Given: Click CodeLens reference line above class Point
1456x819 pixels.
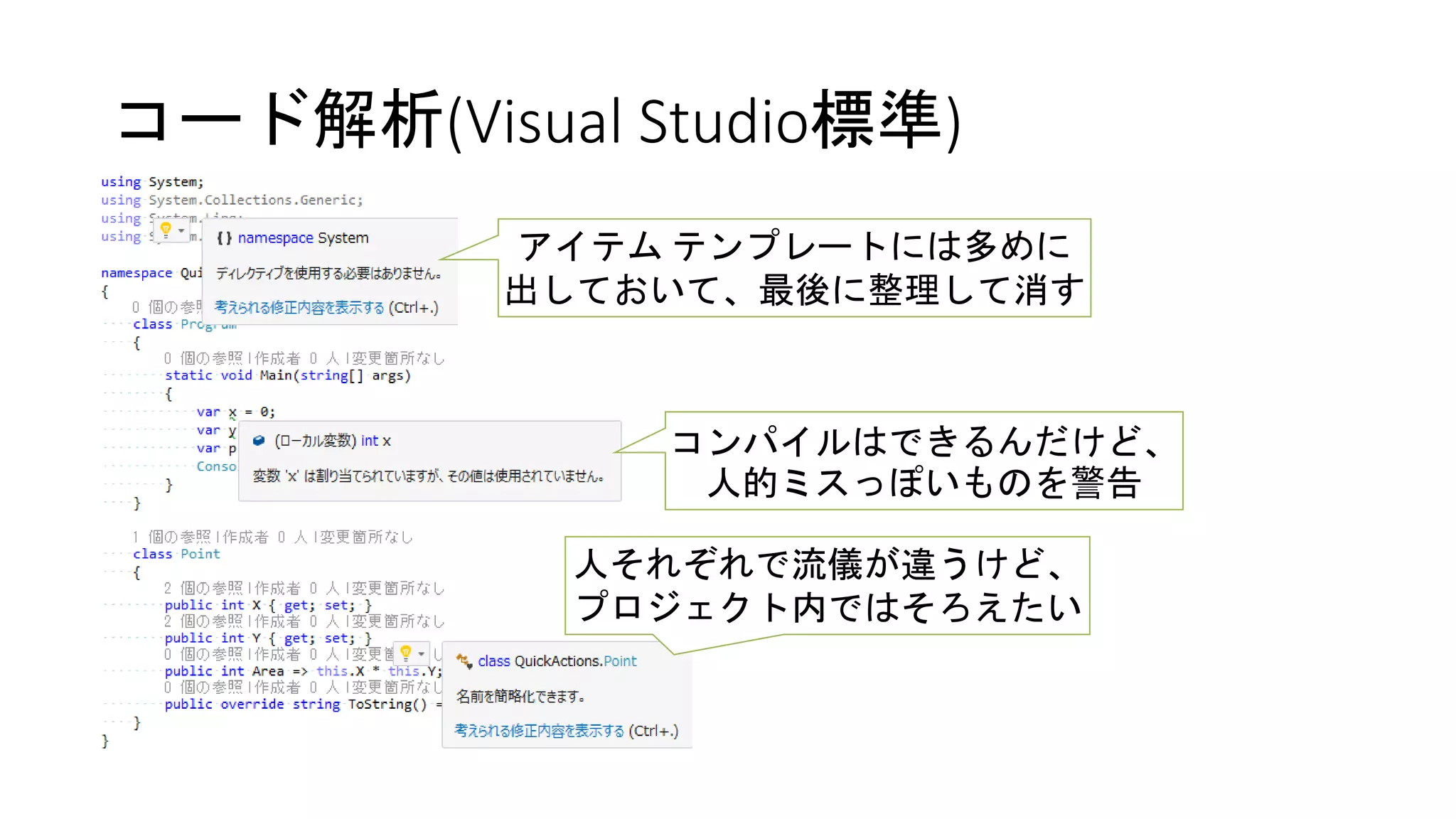Looking at the screenshot, I should [x=272, y=537].
